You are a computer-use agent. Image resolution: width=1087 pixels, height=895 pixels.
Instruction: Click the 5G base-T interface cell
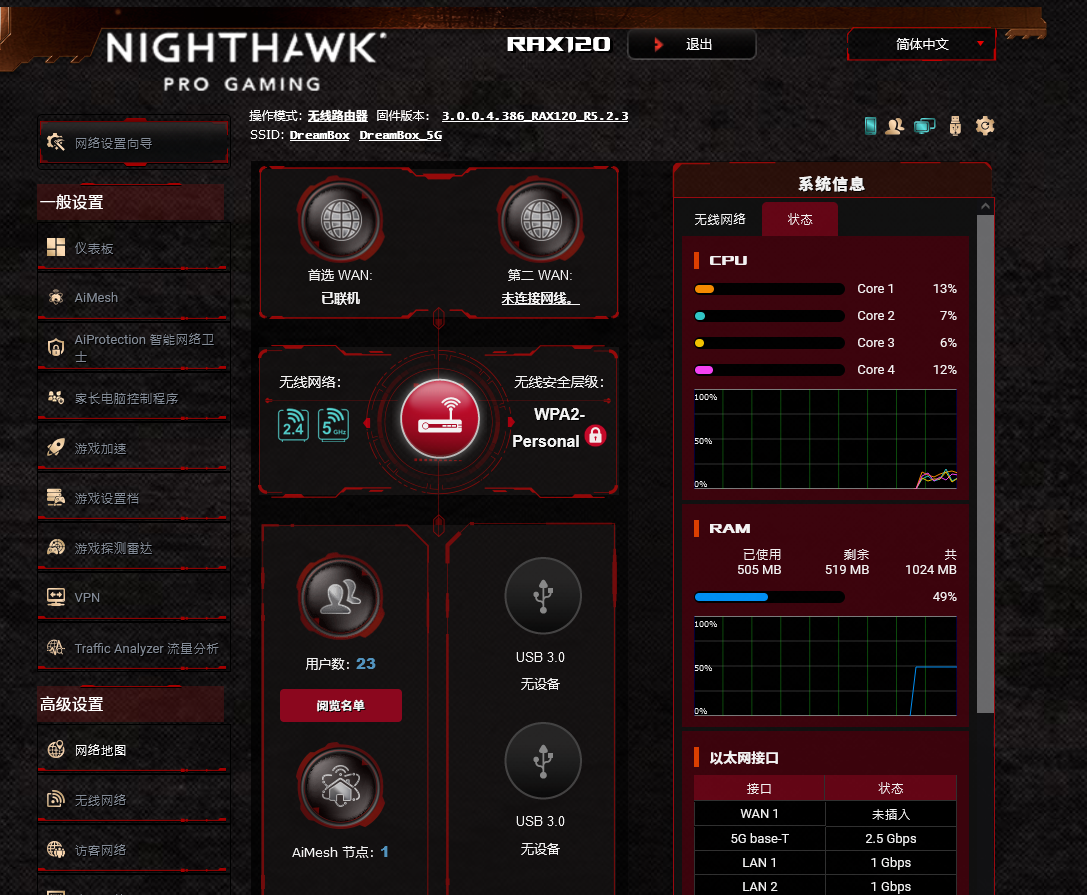click(759, 838)
